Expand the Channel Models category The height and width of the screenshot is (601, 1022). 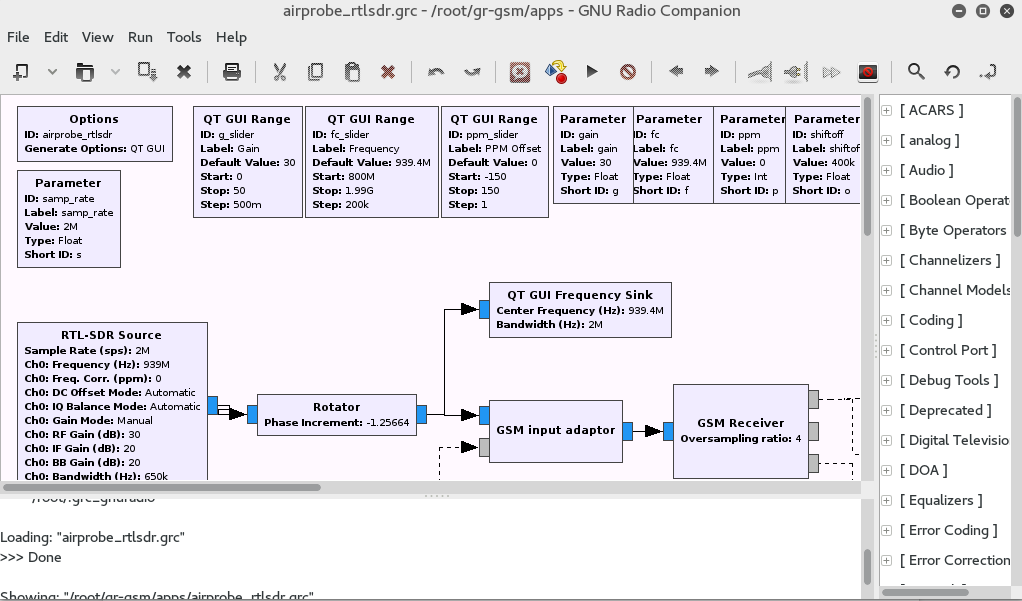(886, 291)
